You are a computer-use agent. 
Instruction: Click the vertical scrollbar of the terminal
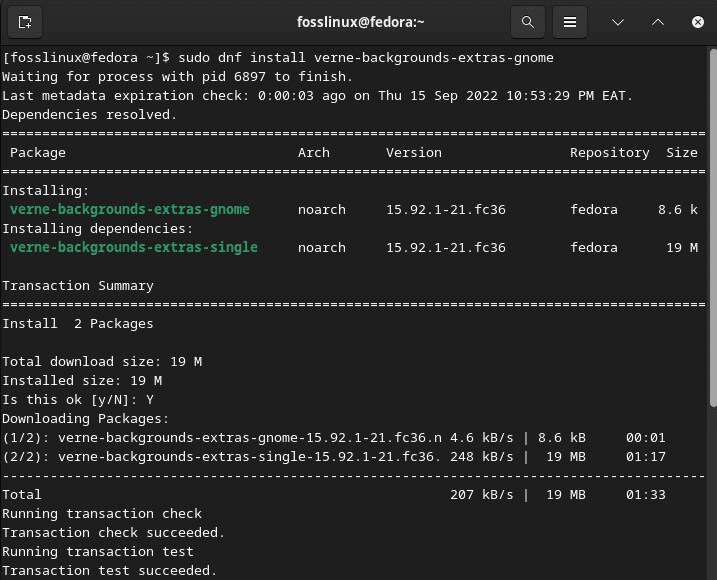(713, 227)
